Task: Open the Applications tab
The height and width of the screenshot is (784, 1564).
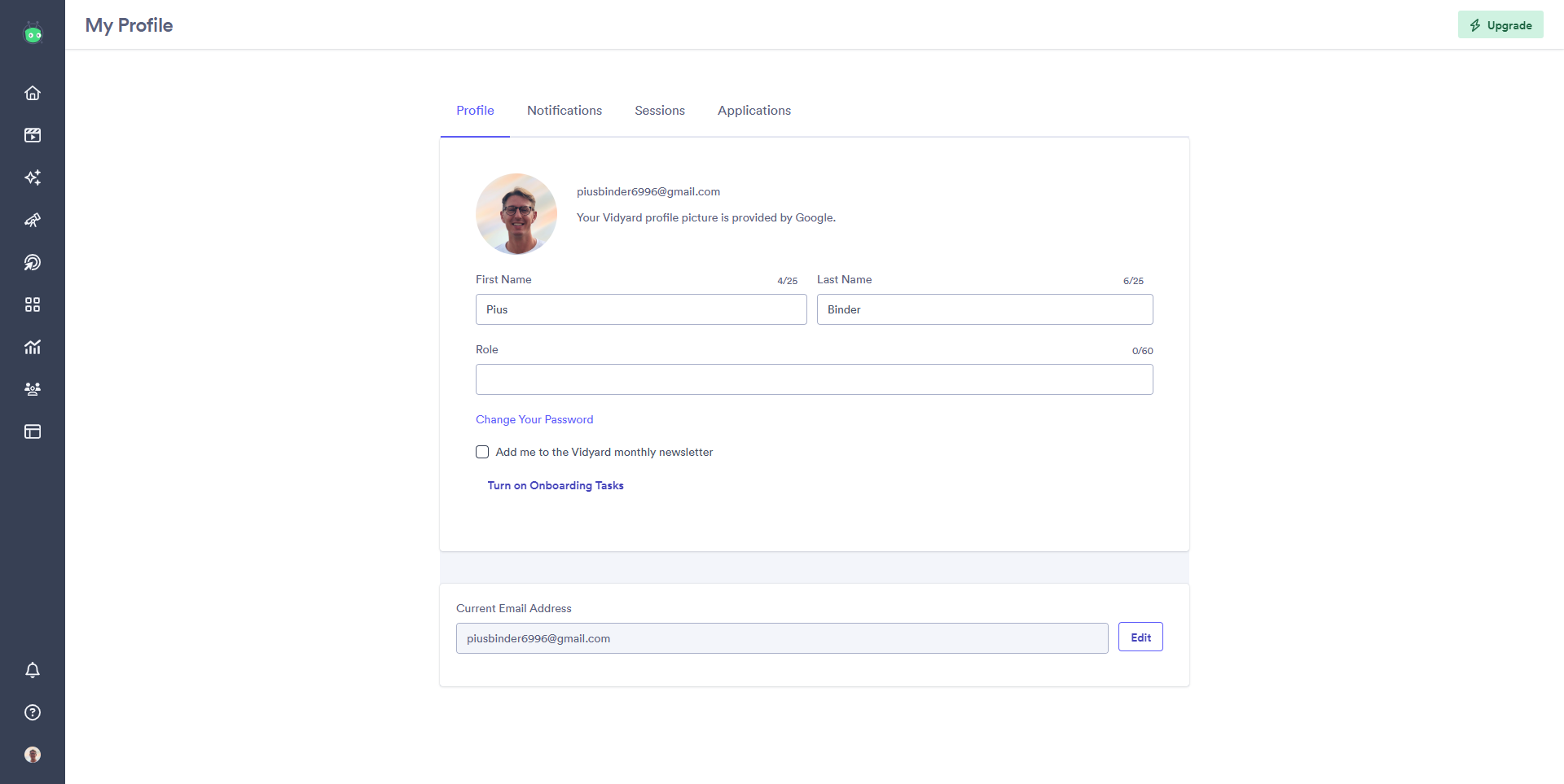Action: tap(753, 111)
